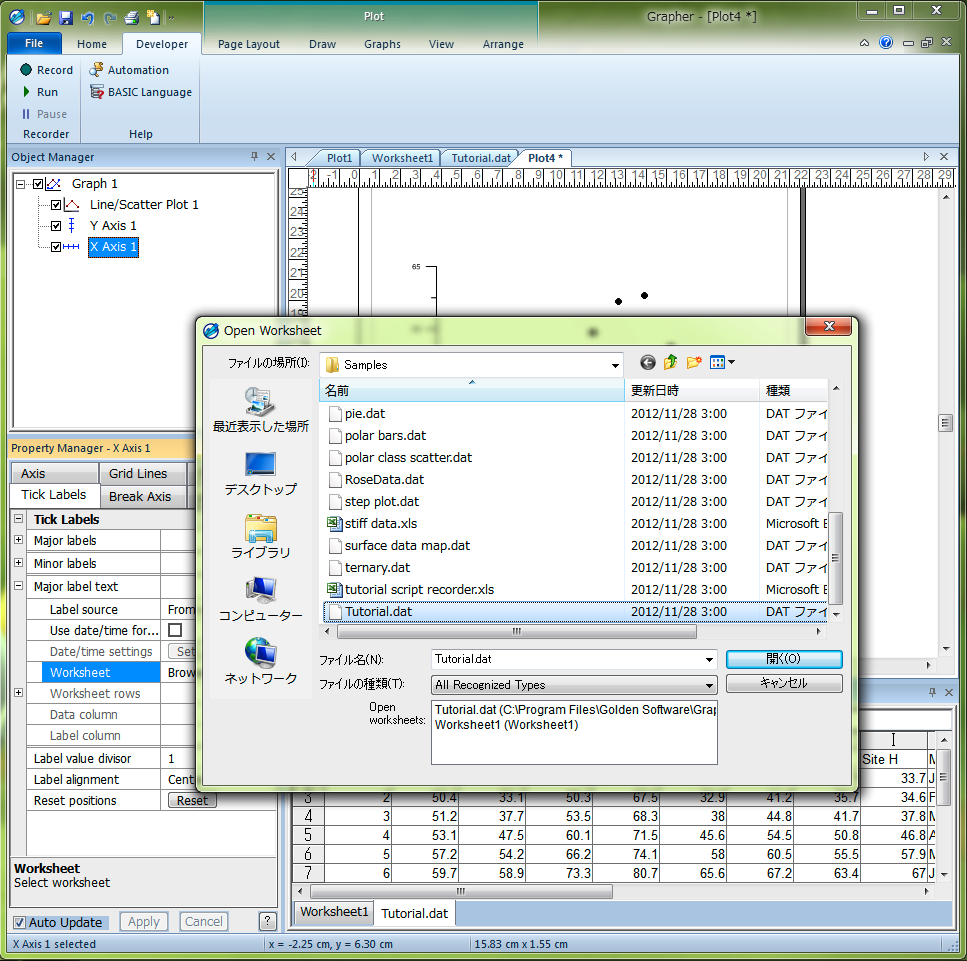Click the Reset positions button
Image resolution: width=967 pixels, height=961 pixels.
click(192, 801)
